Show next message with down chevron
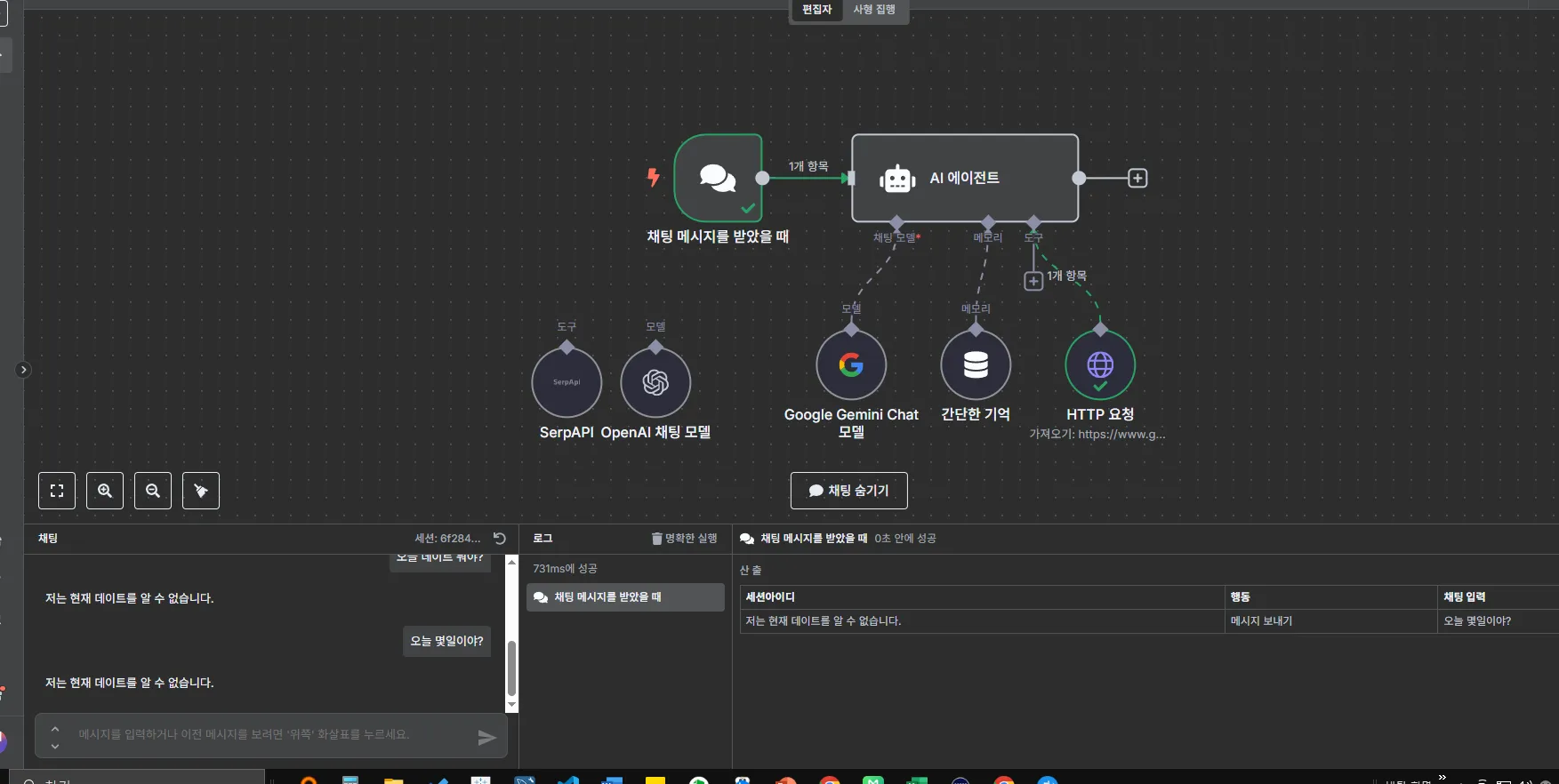This screenshot has width=1559, height=784. (55, 746)
